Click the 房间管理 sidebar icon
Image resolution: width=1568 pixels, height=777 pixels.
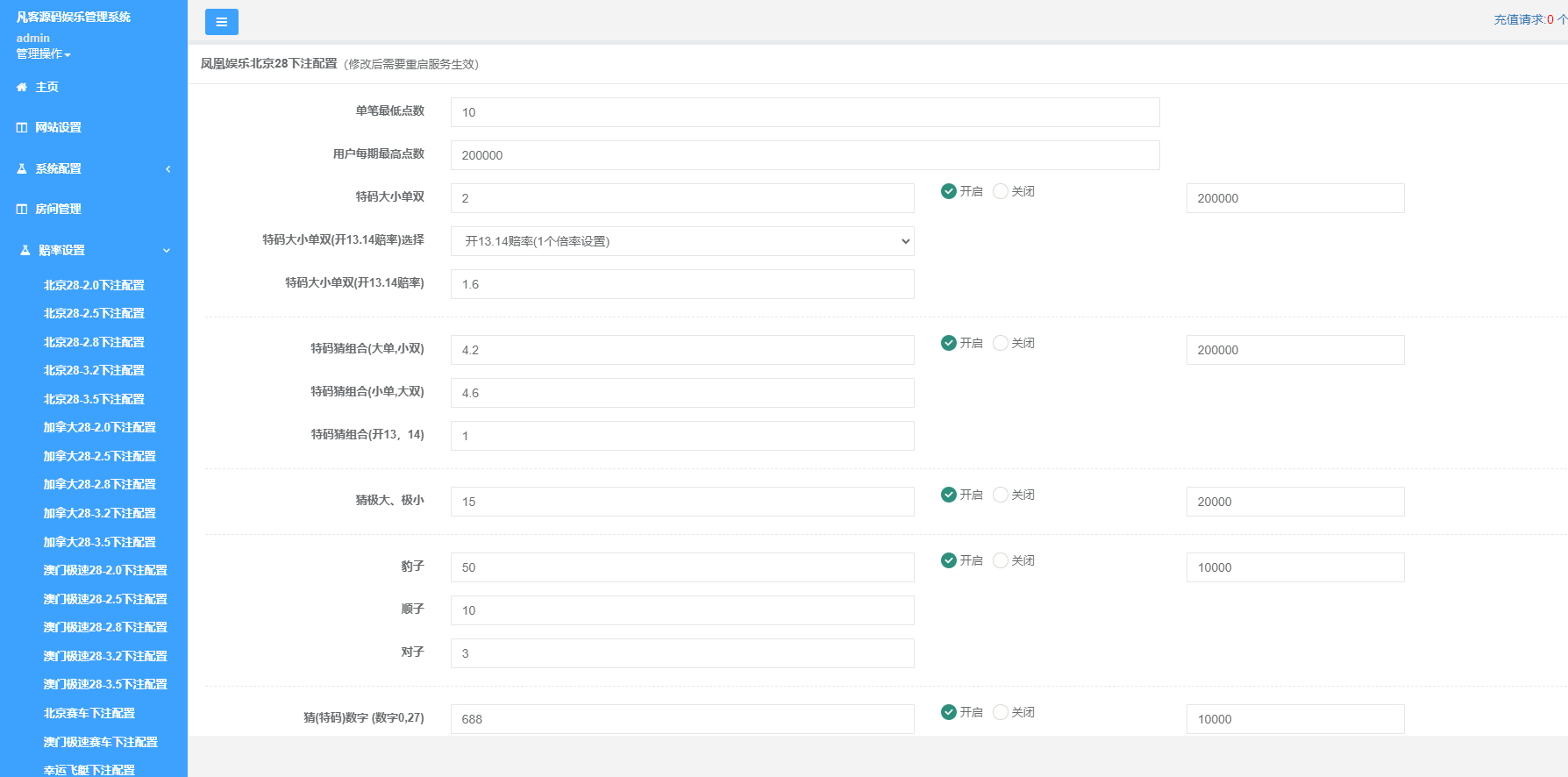[x=22, y=210]
